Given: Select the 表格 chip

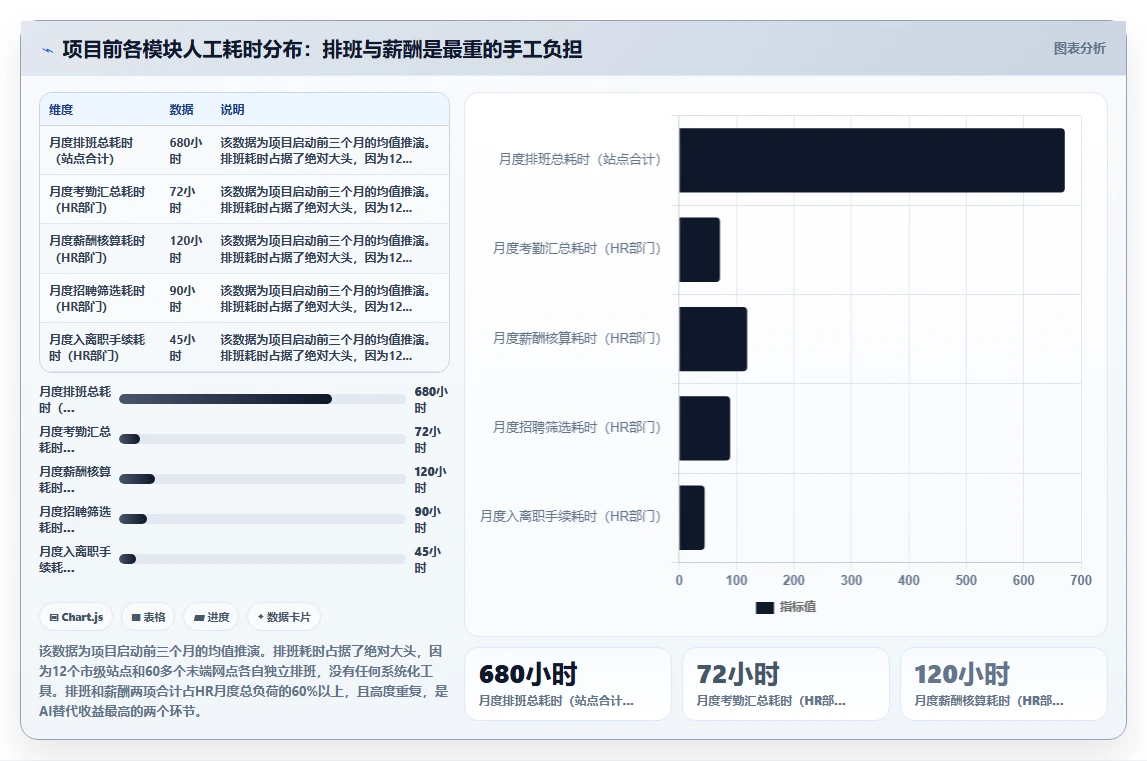Looking at the screenshot, I should tap(148, 617).
